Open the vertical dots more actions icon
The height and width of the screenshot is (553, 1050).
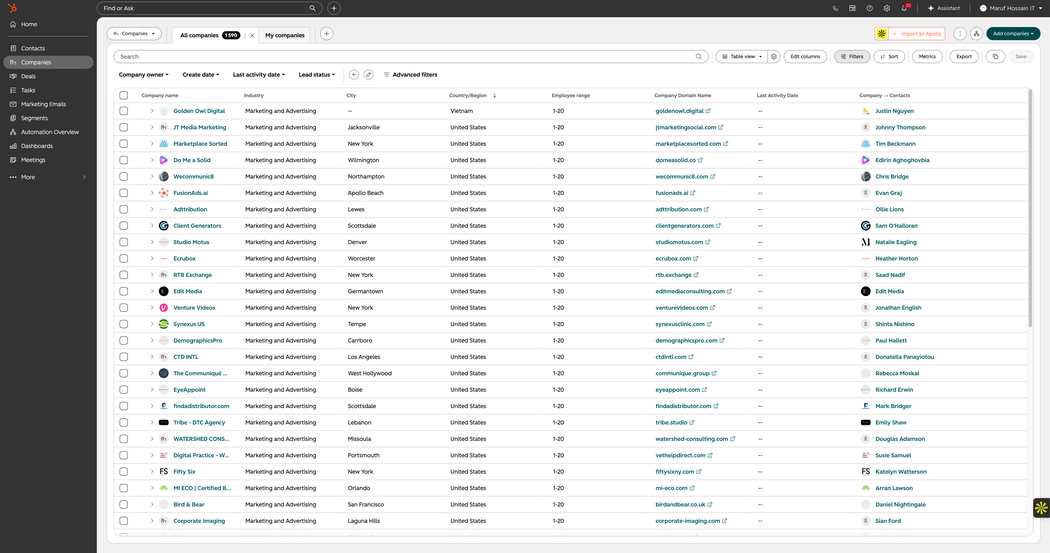[960, 33]
